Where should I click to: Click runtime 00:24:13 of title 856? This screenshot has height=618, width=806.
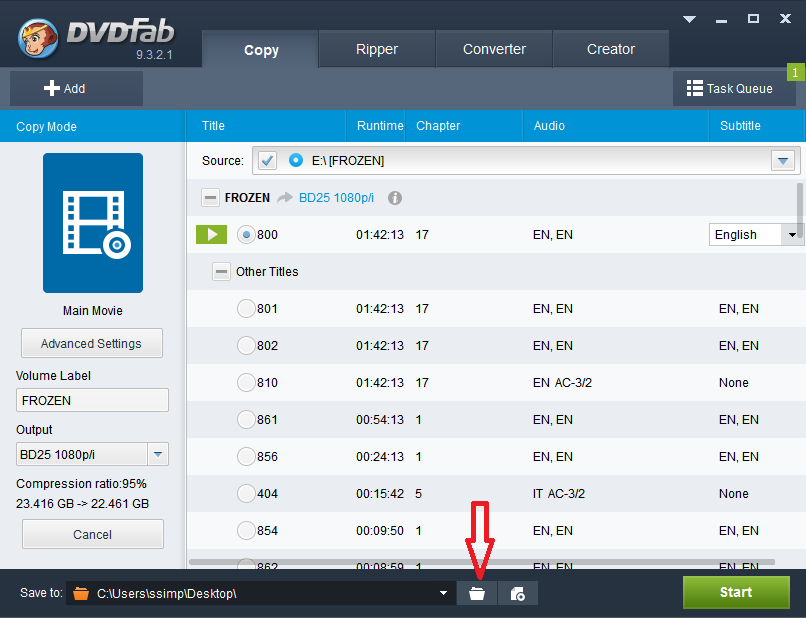click(x=380, y=457)
